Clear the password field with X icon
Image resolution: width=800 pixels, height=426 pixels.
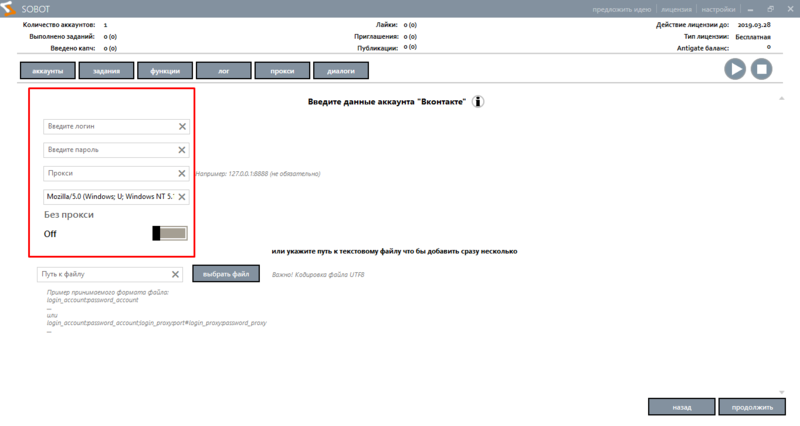point(182,150)
